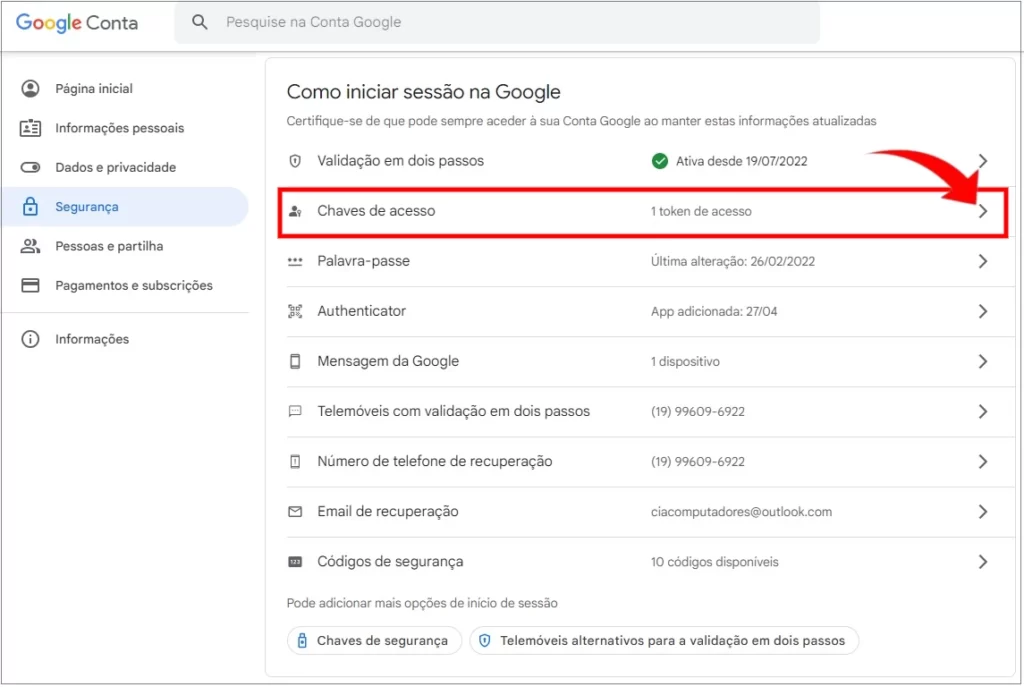This screenshot has height=687, width=1024.
Task: Click the Pessoas e partilha people icon
Action: click(30, 246)
